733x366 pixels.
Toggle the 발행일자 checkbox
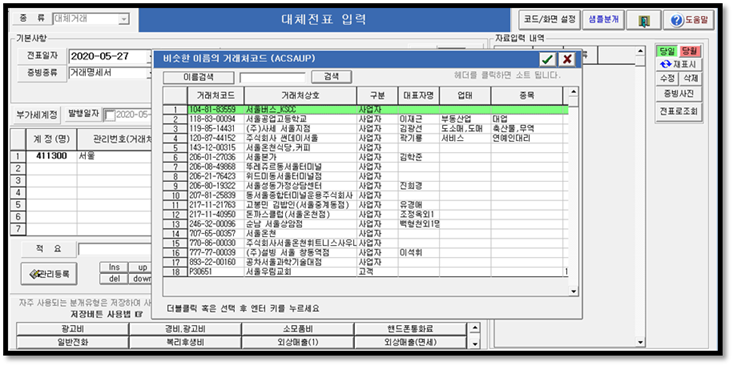(109, 115)
